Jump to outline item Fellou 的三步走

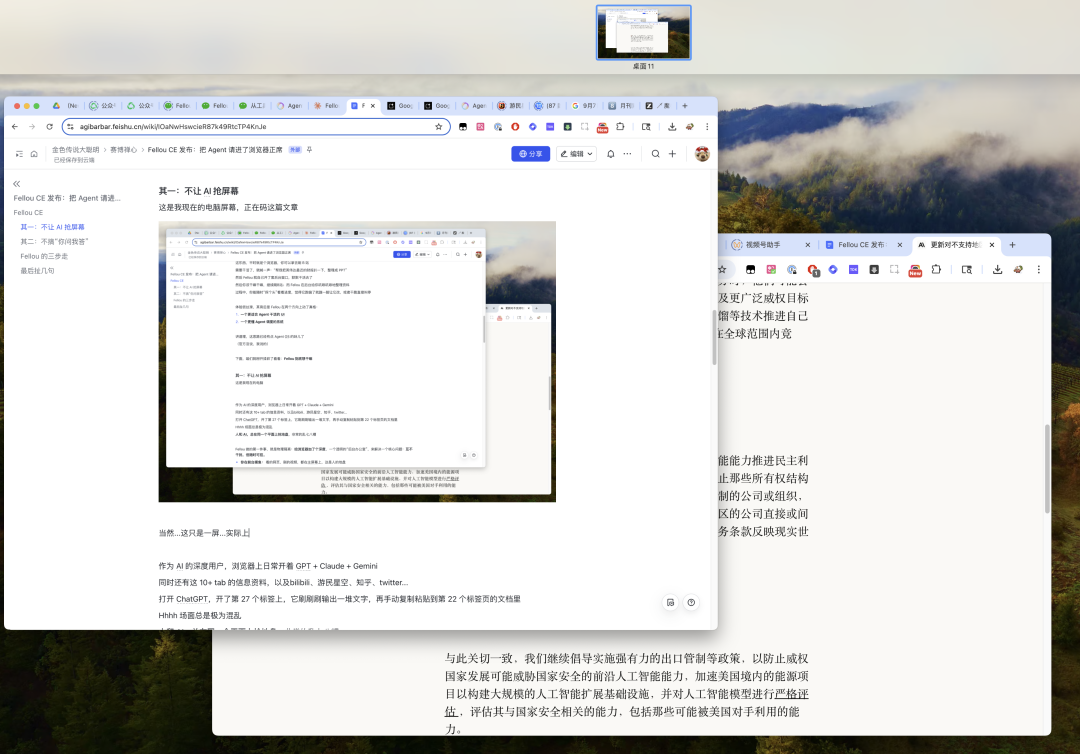coord(44,256)
